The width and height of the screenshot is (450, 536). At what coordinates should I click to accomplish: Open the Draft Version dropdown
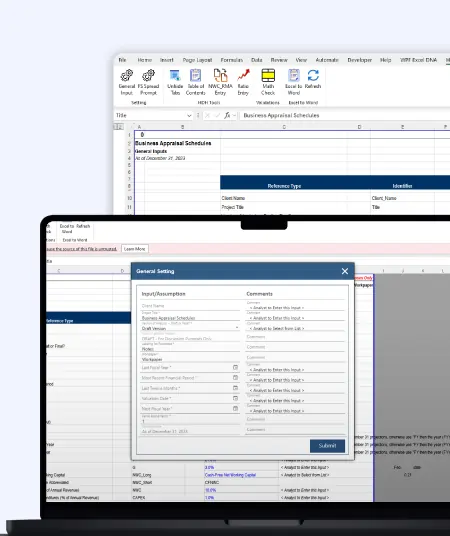[237, 328]
